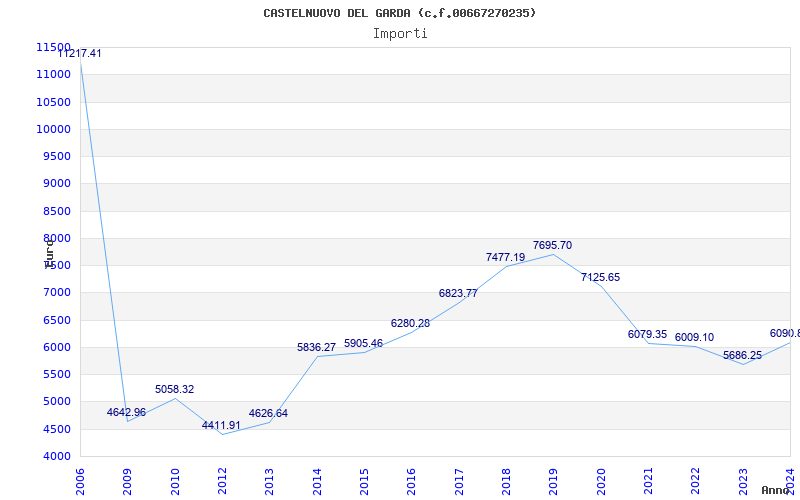Click the 10500 y-axis tick label

point(53,102)
